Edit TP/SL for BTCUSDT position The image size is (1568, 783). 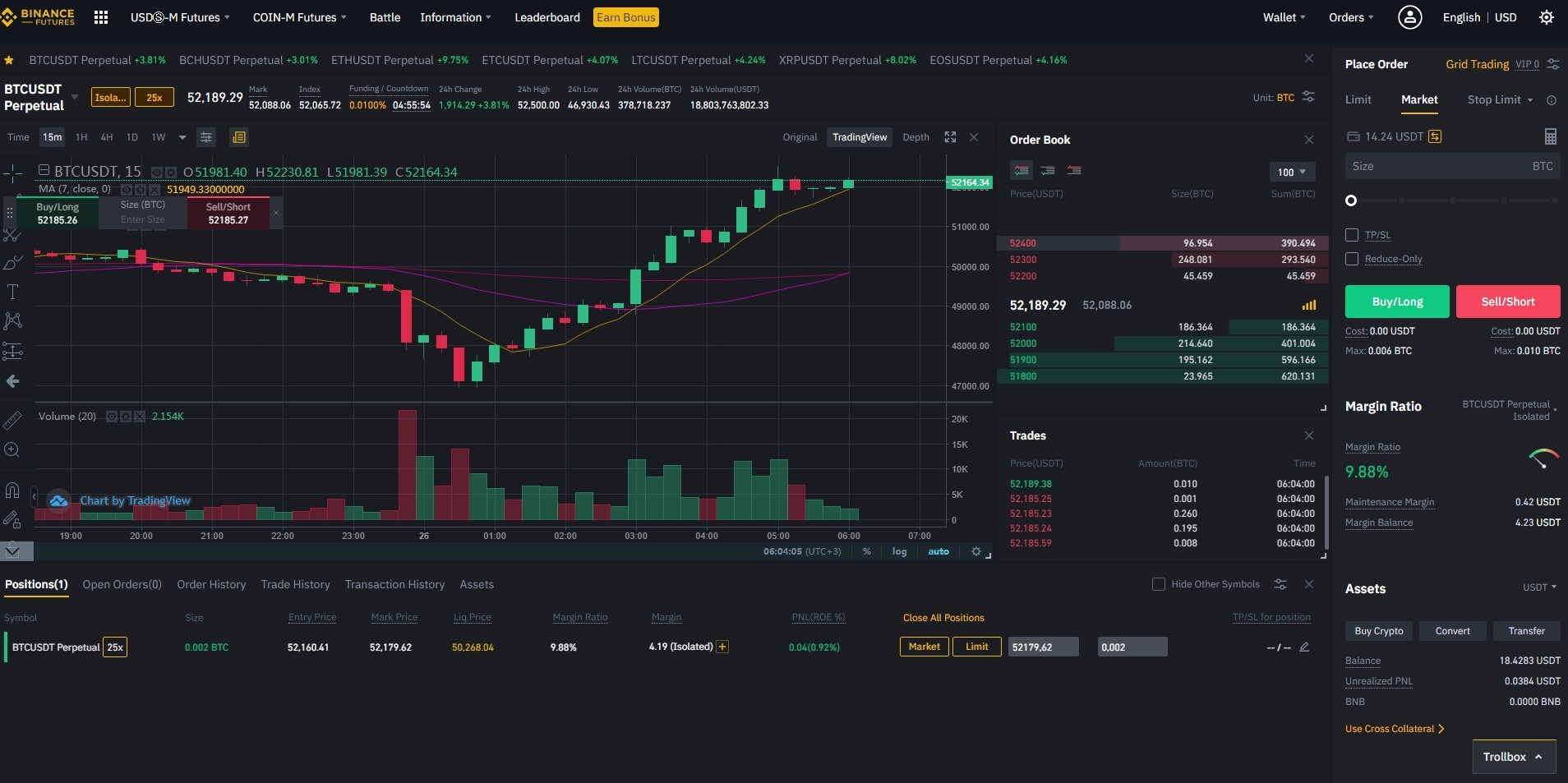click(1304, 647)
